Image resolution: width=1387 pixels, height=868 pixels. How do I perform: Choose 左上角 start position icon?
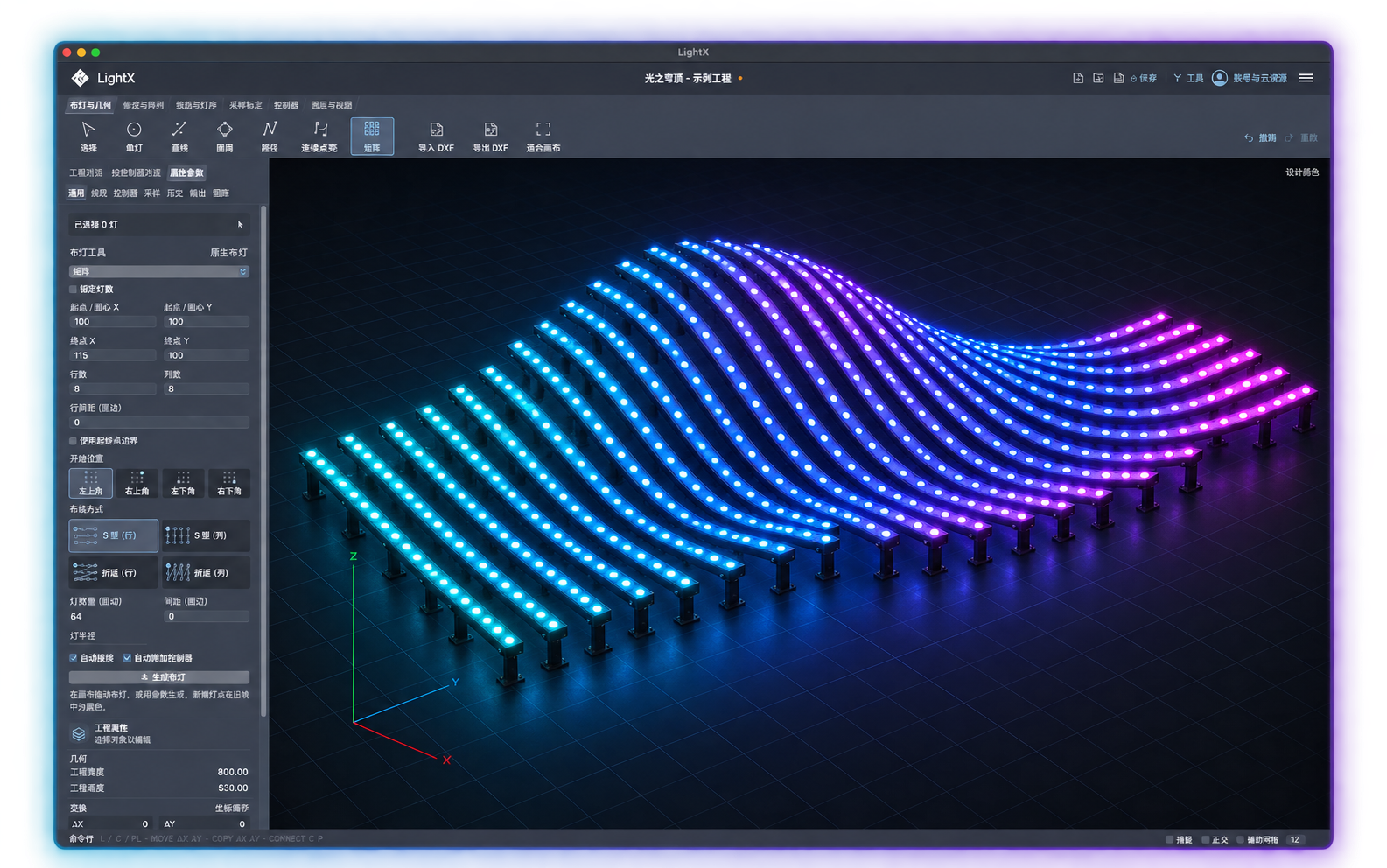(91, 483)
